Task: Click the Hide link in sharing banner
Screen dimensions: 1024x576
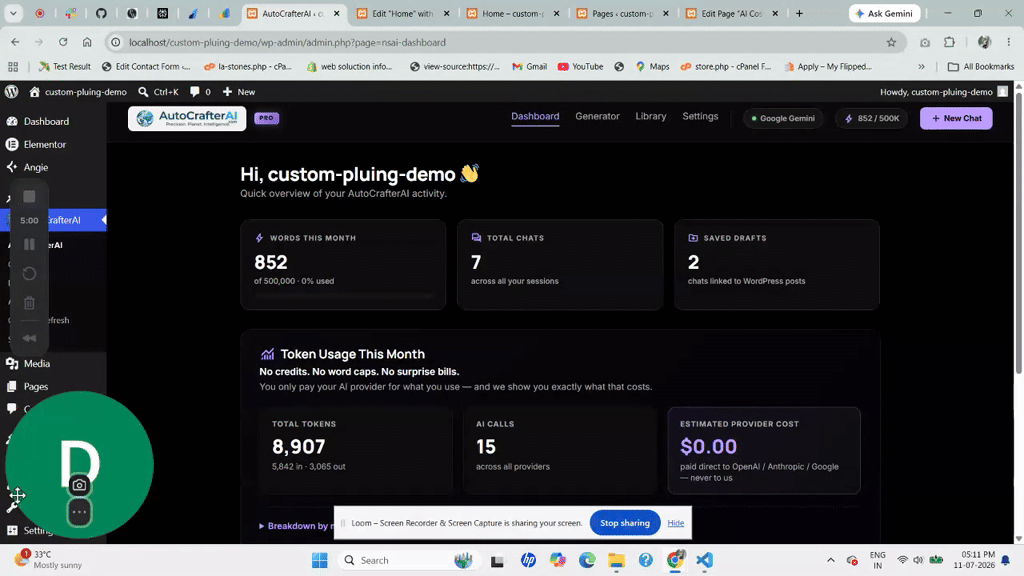Action: (x=676, y=522)
